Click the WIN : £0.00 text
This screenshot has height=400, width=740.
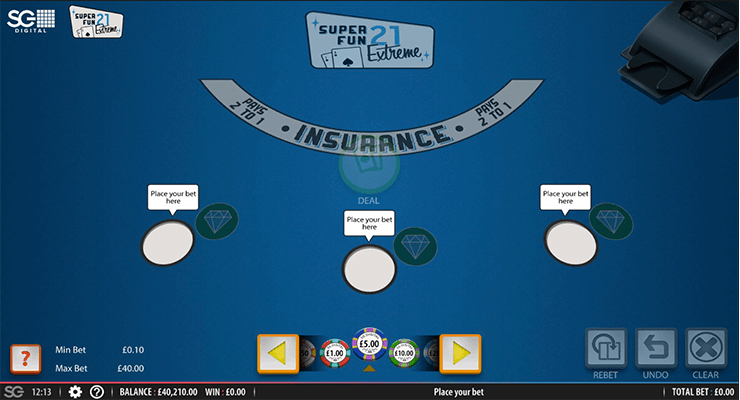click(x=225, y=392)
